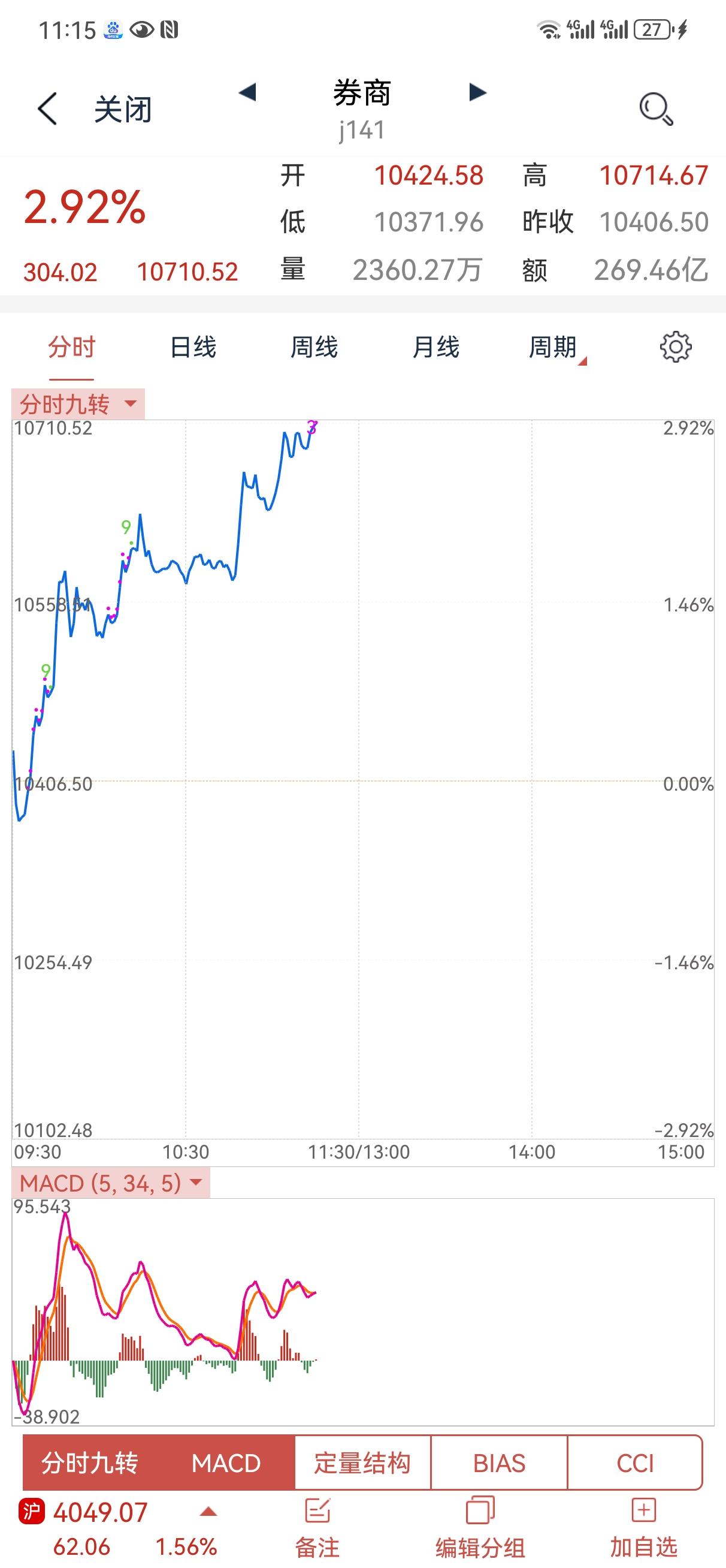Tap the 备注 note icon
726x1568 pixels.
coord(317,1512)
